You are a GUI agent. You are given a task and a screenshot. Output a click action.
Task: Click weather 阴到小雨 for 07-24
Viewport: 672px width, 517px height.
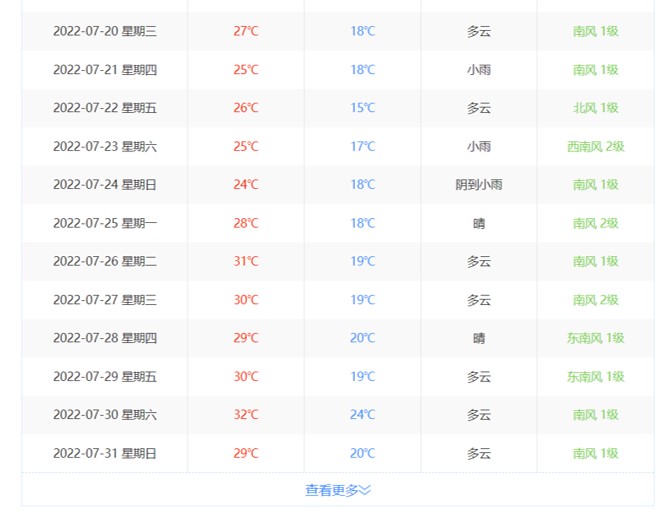click(479, 185)
